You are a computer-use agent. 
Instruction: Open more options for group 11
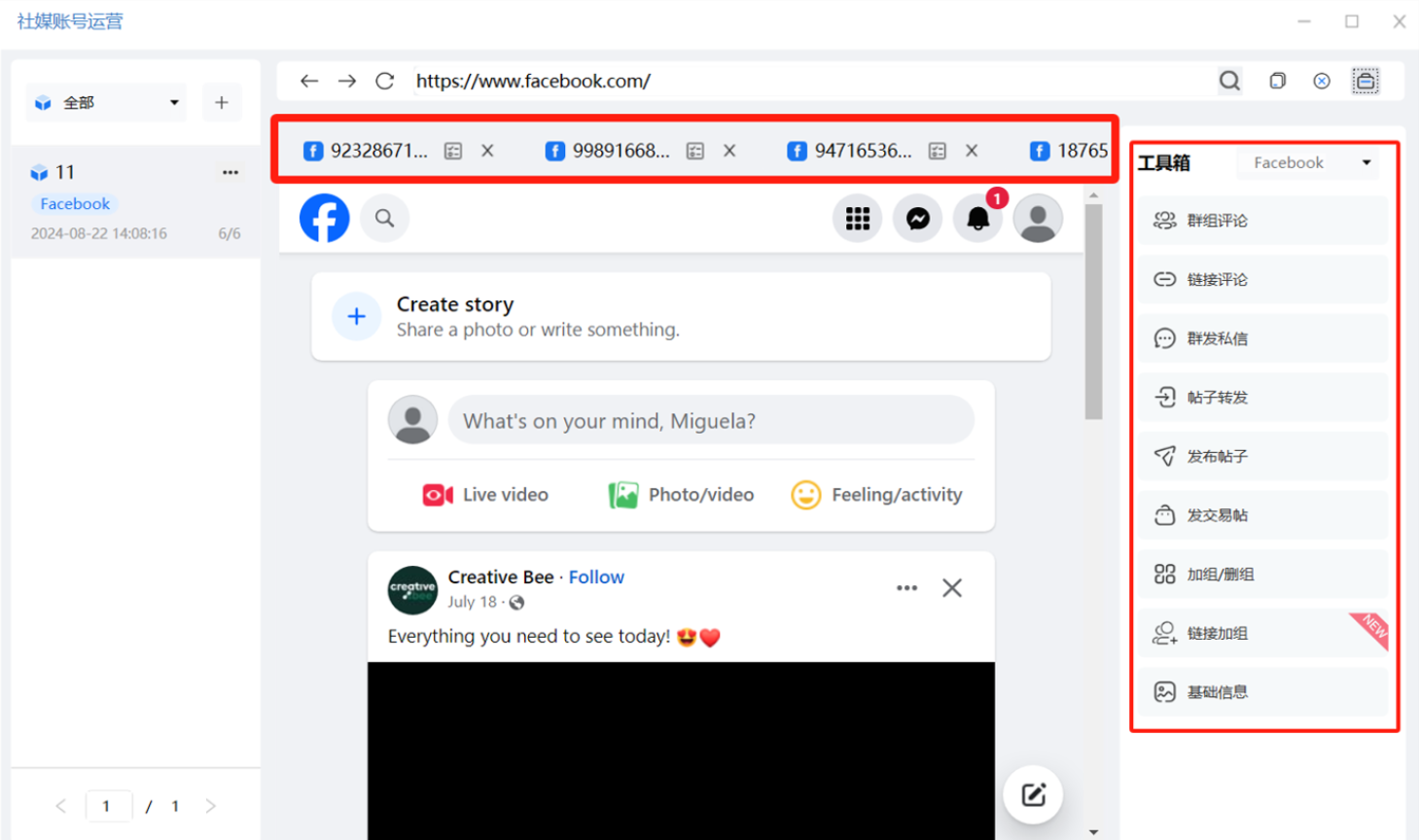tap(230, 172)
